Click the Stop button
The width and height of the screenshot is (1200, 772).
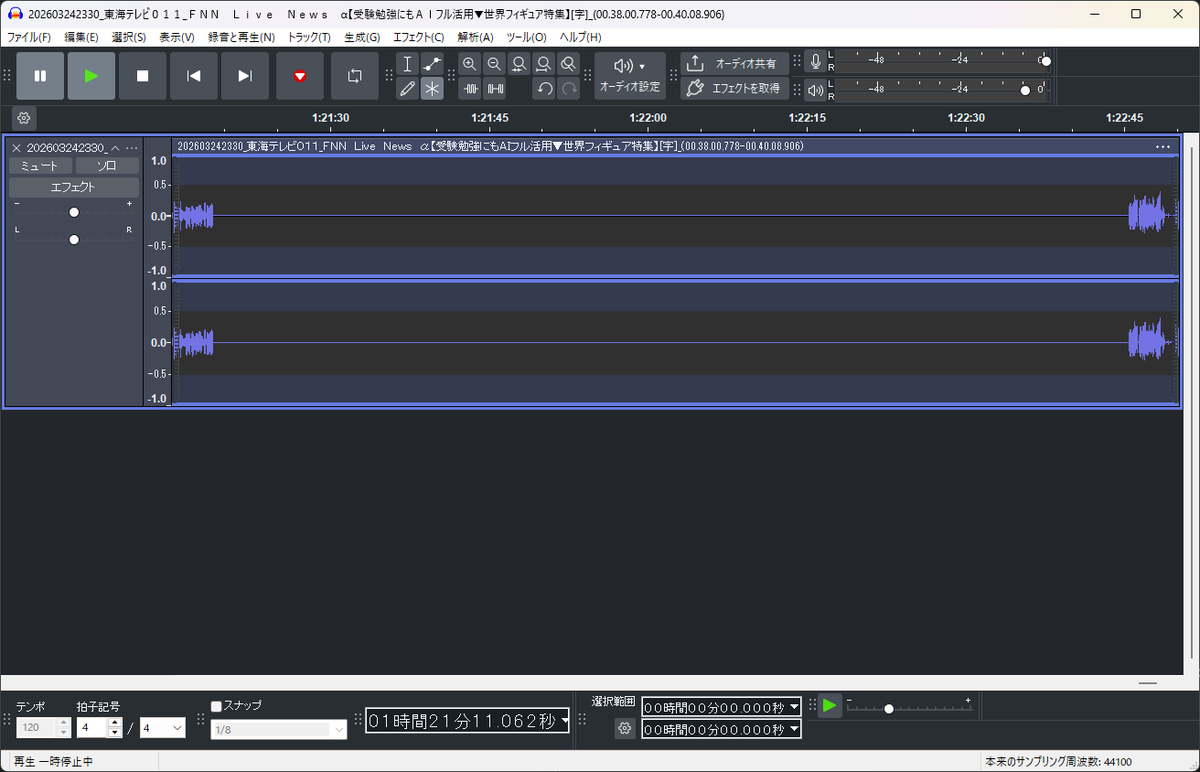[x=143, y=76]
